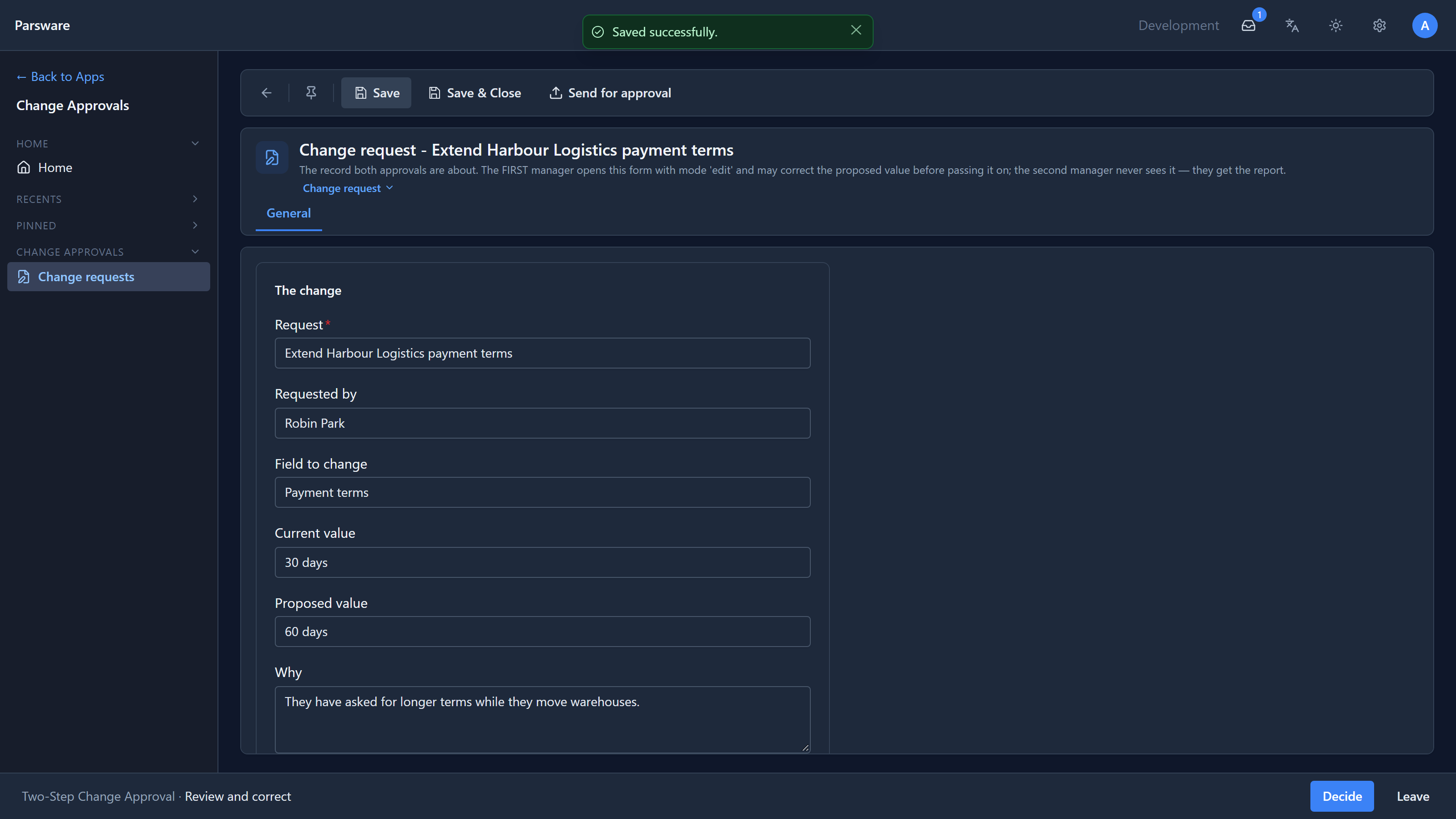1456x819 pixels.
Task: Open the language translation icon
Action: (x=1292, y=25)
